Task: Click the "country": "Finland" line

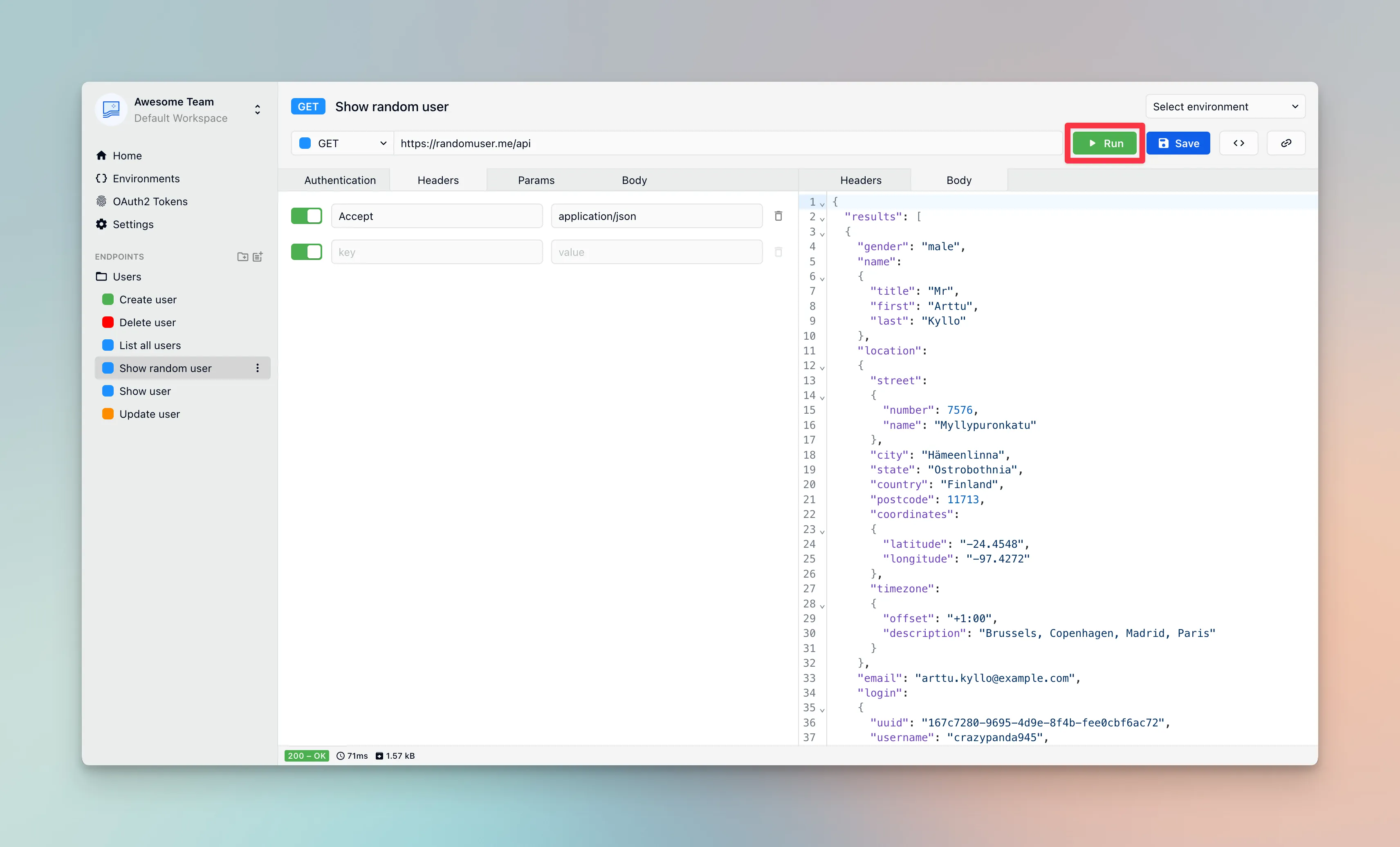Action: [937, 484]
